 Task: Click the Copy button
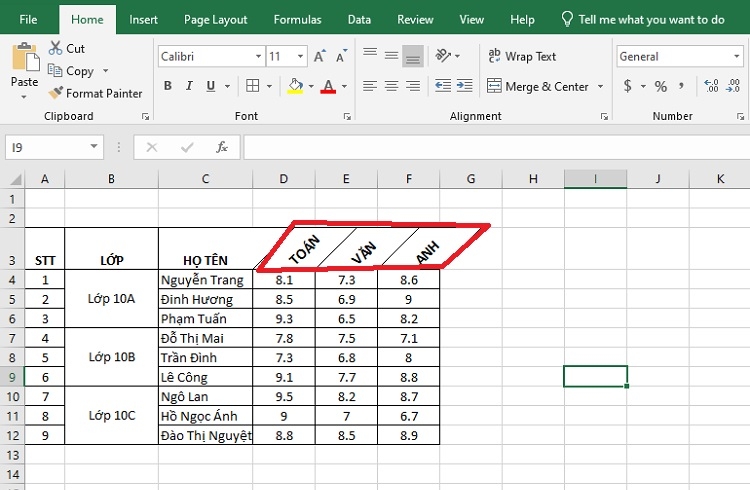[71, 71]
